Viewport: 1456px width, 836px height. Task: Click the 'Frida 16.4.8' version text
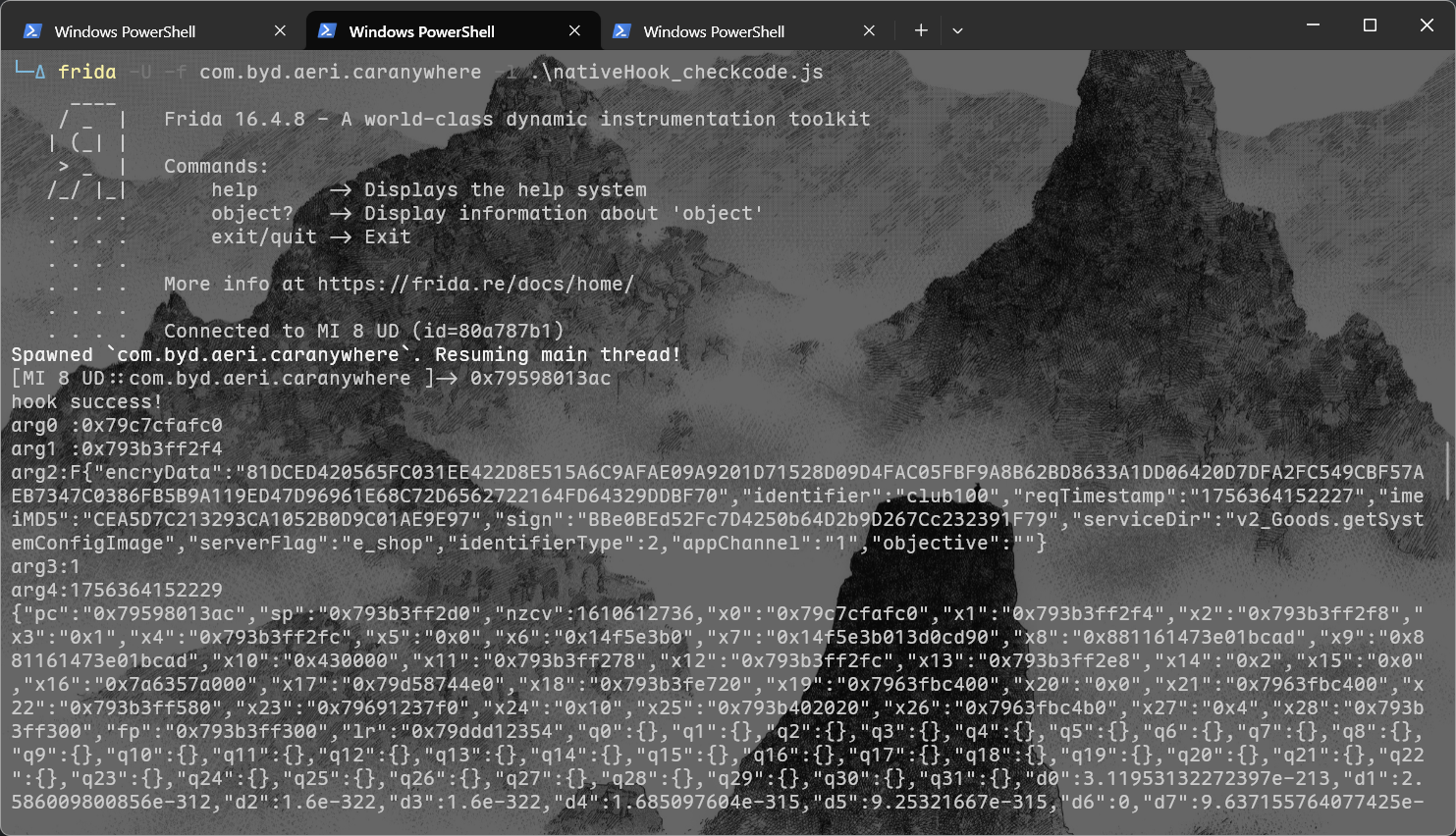[x=235, y=120]
